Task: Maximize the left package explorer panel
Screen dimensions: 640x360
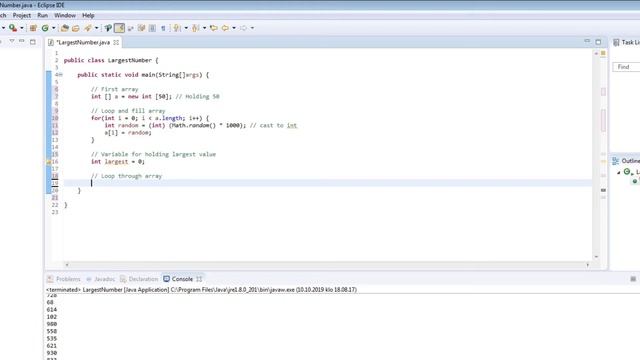Action: tap(33, 42)
